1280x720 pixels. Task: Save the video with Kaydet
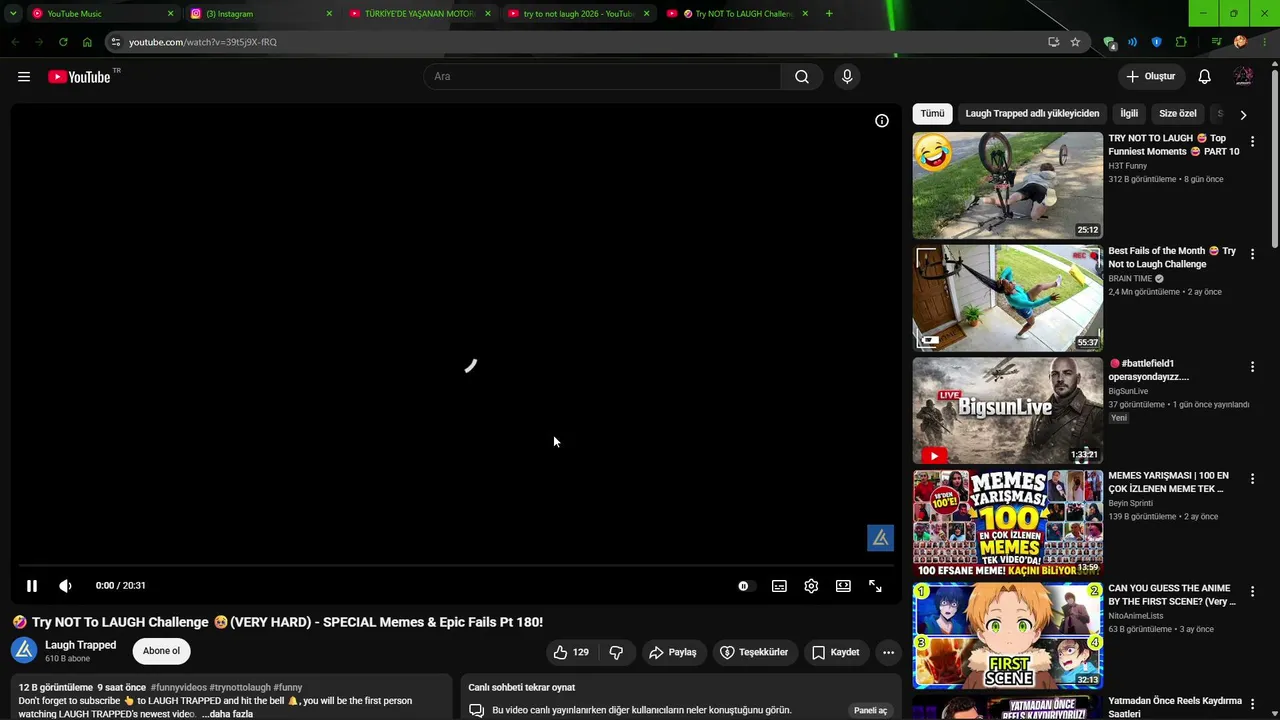[836, 652]
